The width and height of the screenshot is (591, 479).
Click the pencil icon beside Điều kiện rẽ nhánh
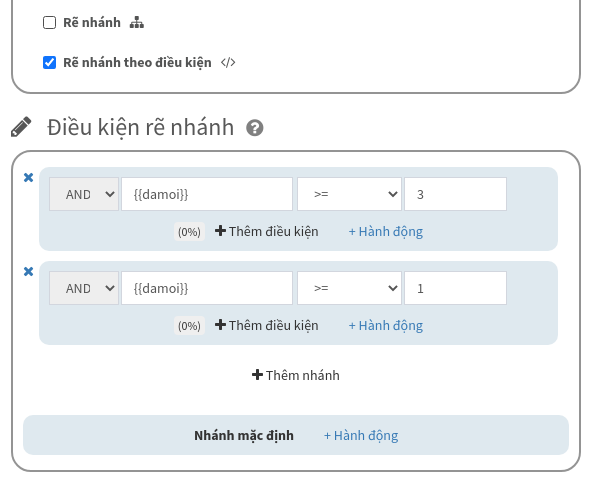[21, 127]
